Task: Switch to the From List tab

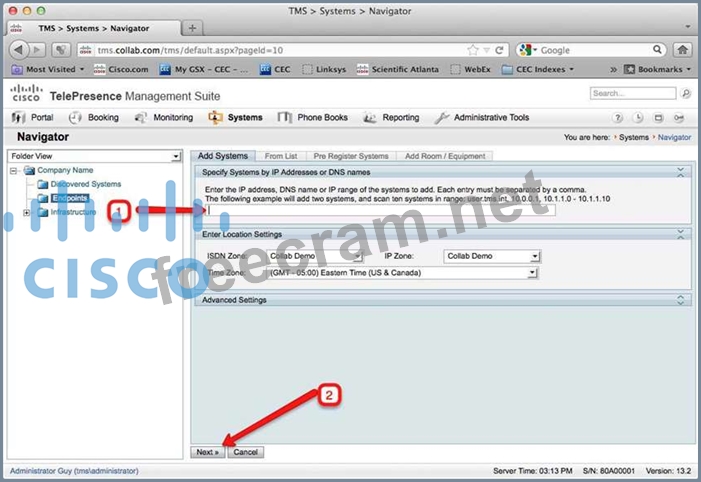Action: click(x=280, y=156)
